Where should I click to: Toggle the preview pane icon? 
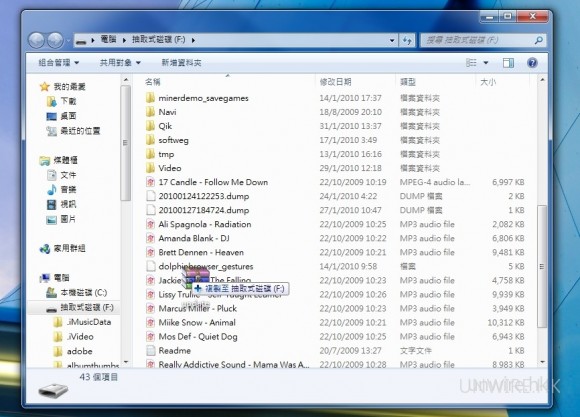508,63
